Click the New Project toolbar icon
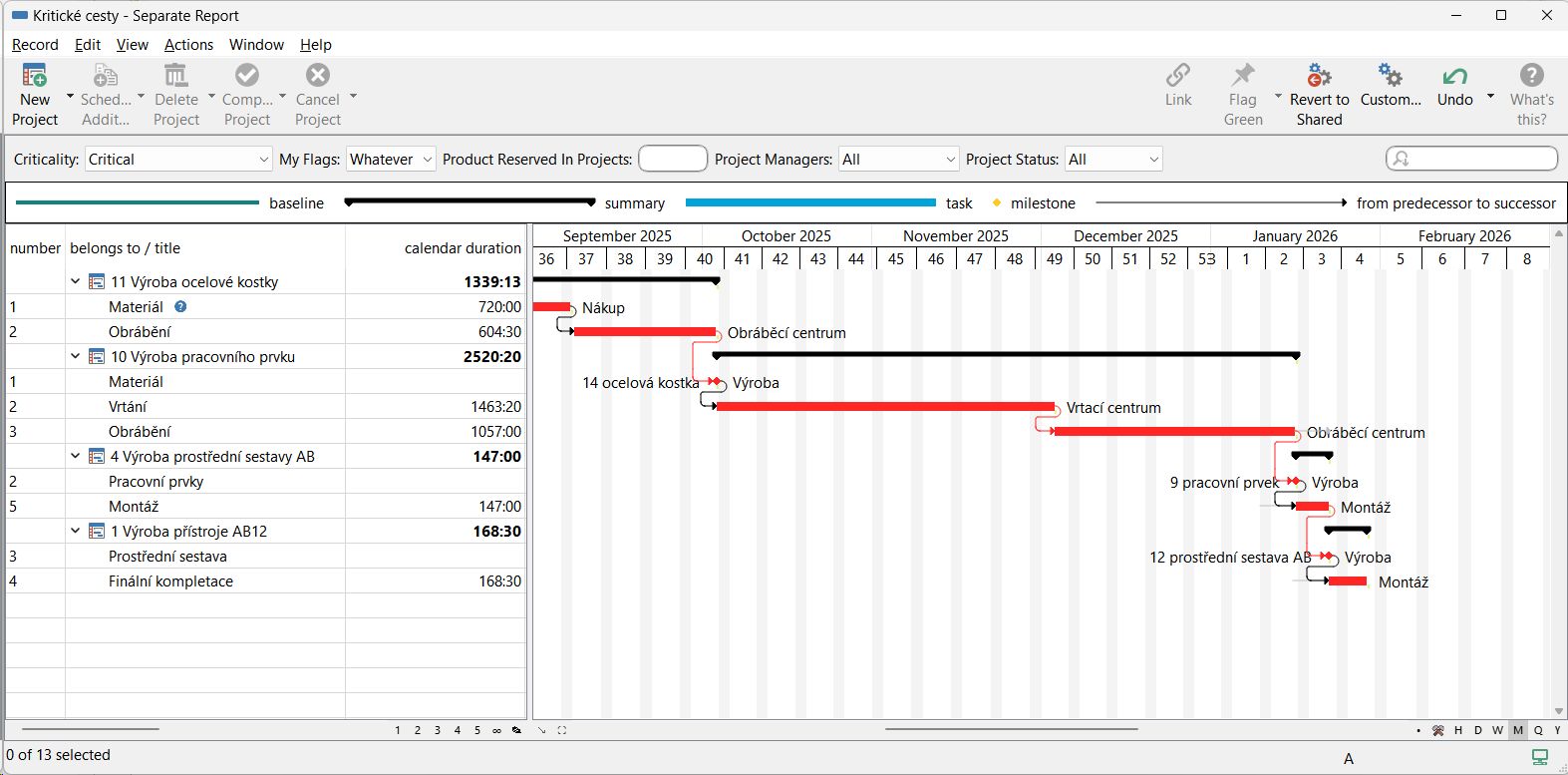Image resolution: width=1568 pixels, height=775 pixels. [35, 76]
